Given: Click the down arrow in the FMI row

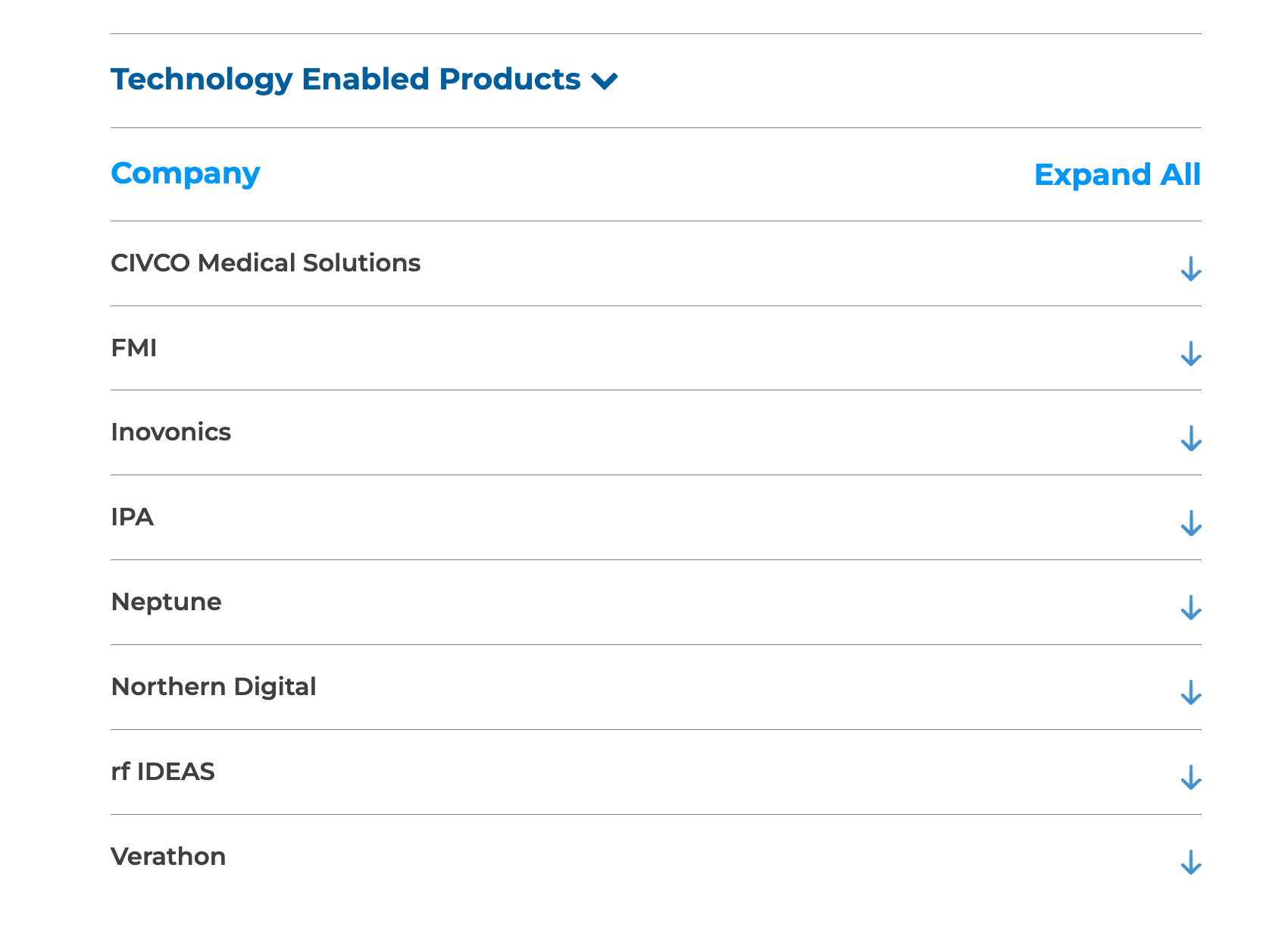Looking at the screenshot, I should 1190,354.
